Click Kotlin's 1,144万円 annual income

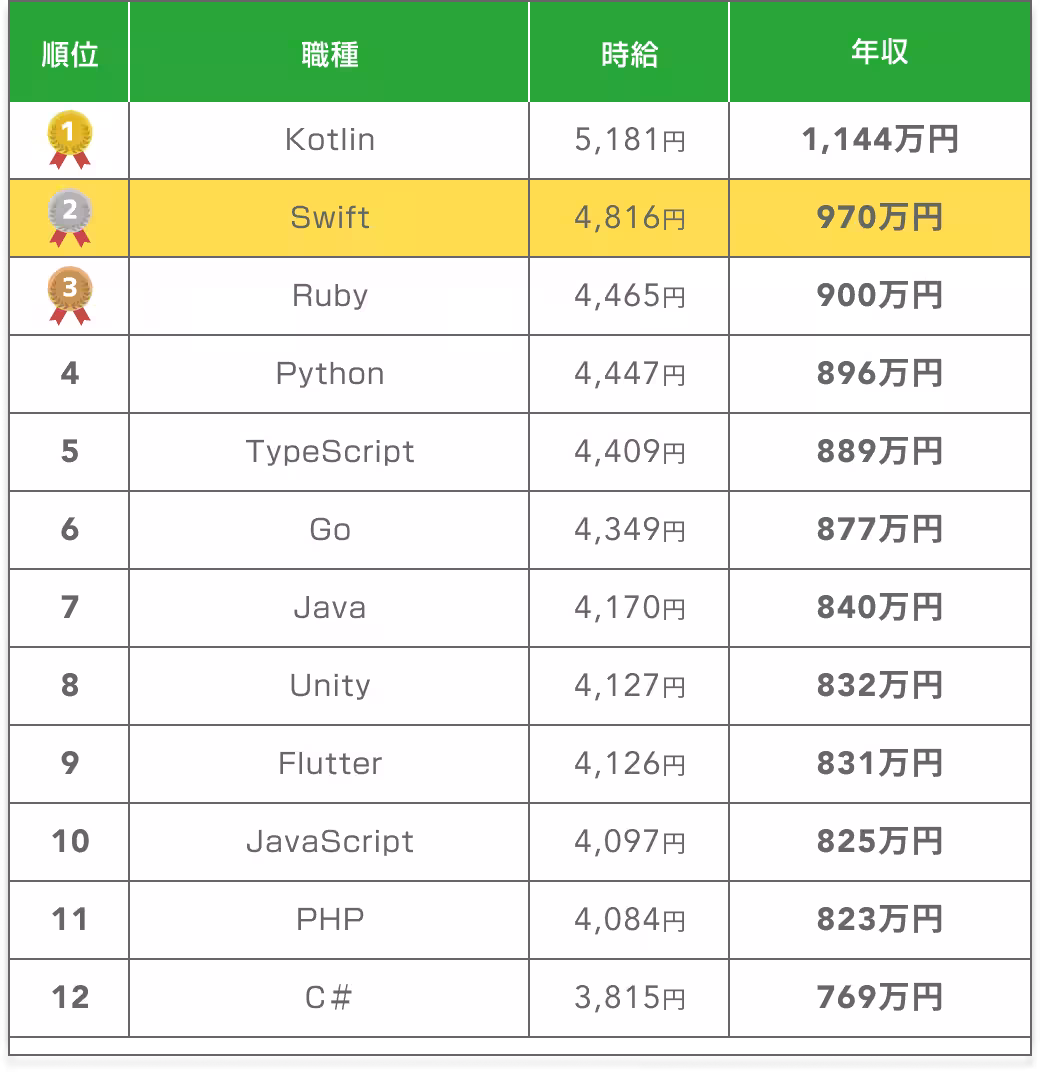879,139
